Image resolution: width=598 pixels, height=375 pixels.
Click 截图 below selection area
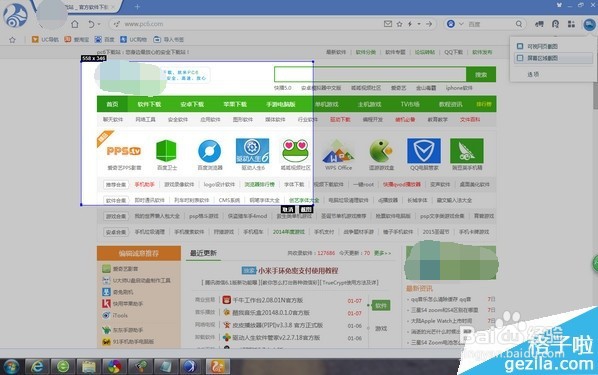306,209
